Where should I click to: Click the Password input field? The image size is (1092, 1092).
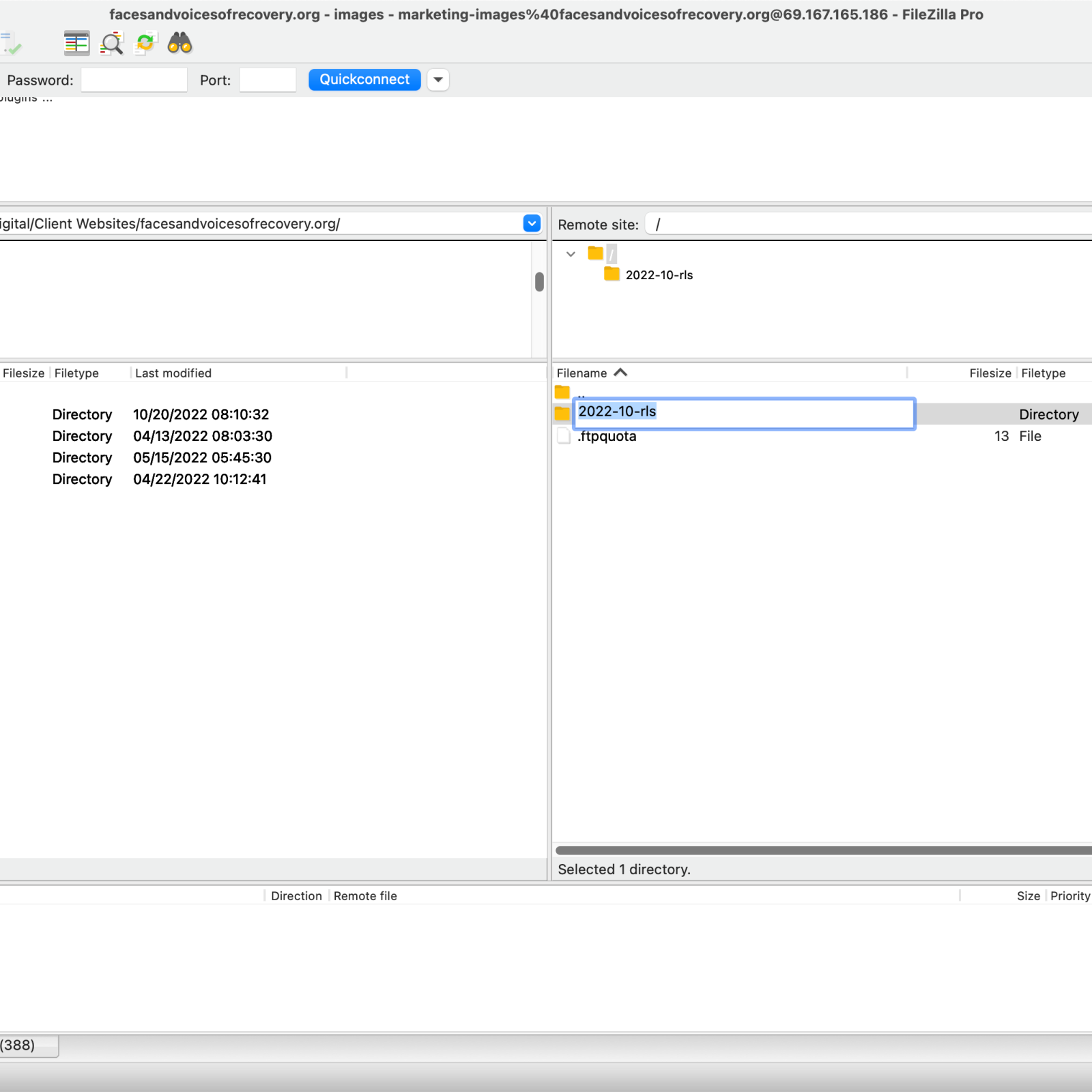(134, 80)
